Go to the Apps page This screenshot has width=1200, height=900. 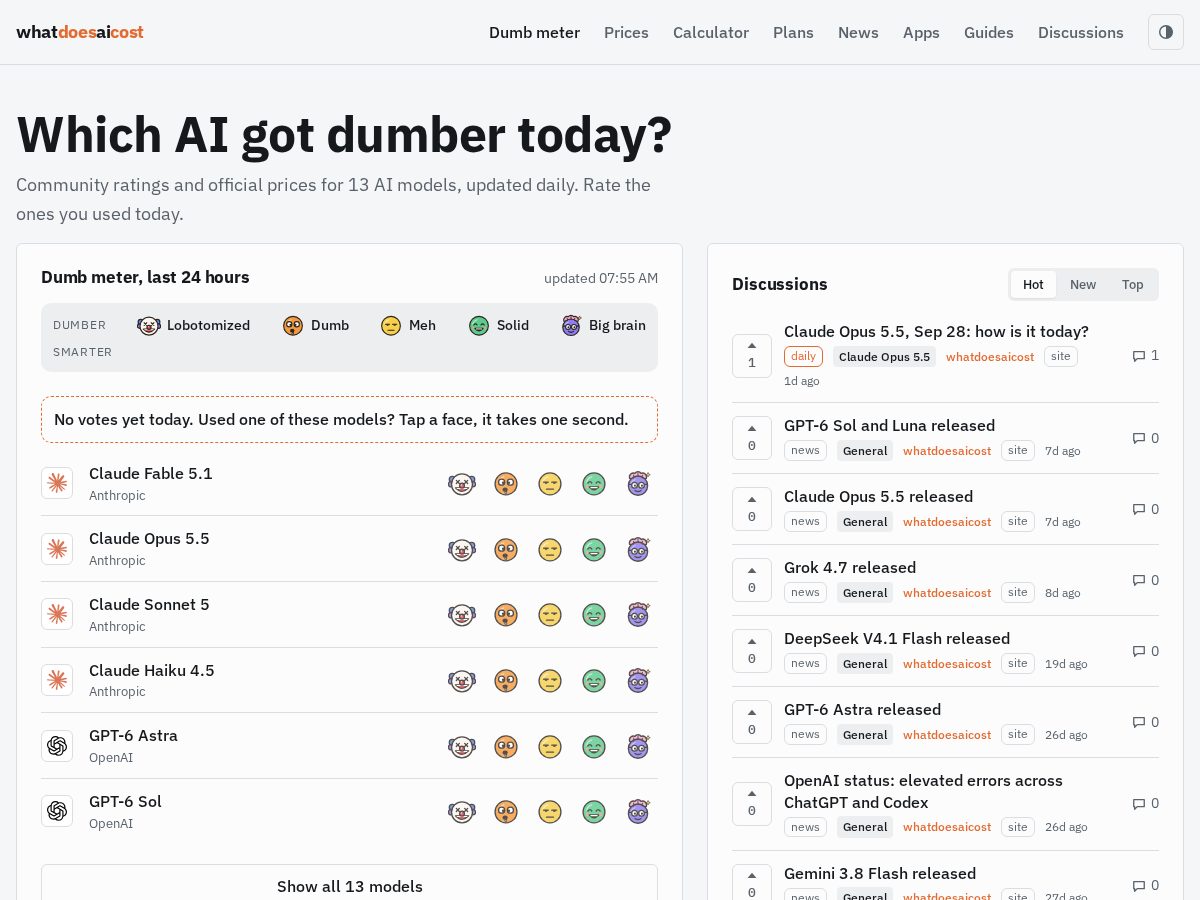(x=921, y=32)
